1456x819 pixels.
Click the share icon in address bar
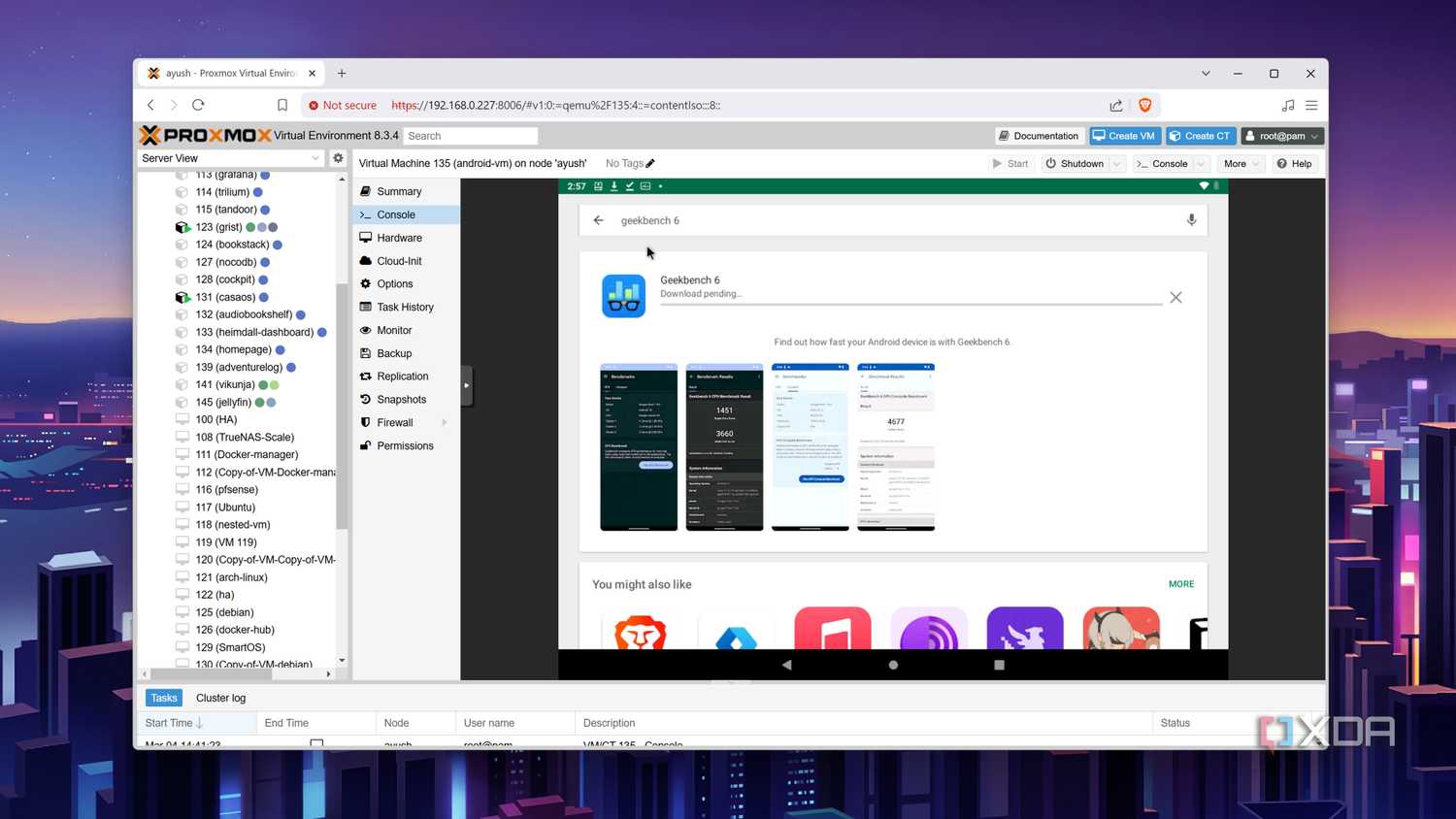point(1116,105)
